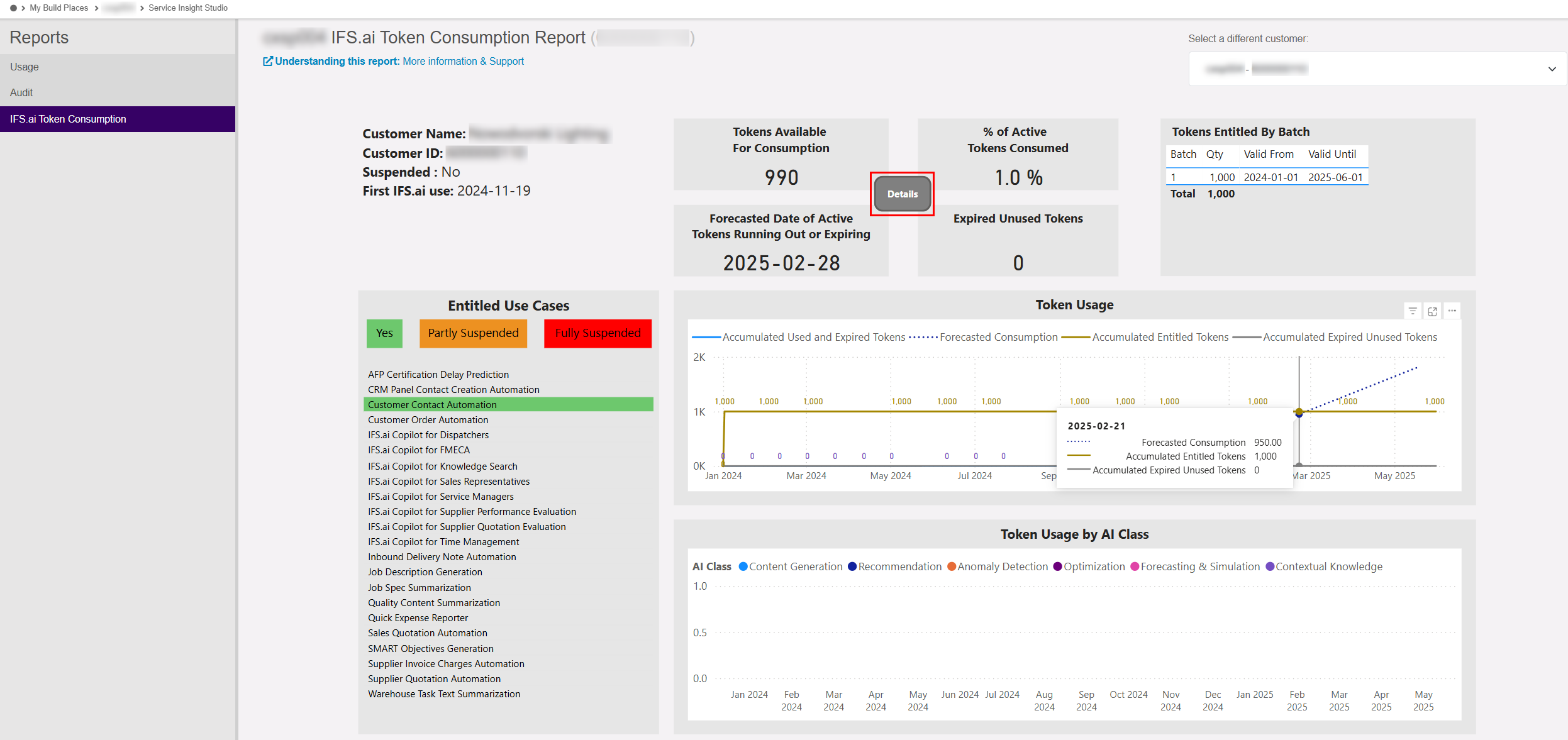Select Quick Expense Reporter use case
1568x740 pixels.
(418, 617)
